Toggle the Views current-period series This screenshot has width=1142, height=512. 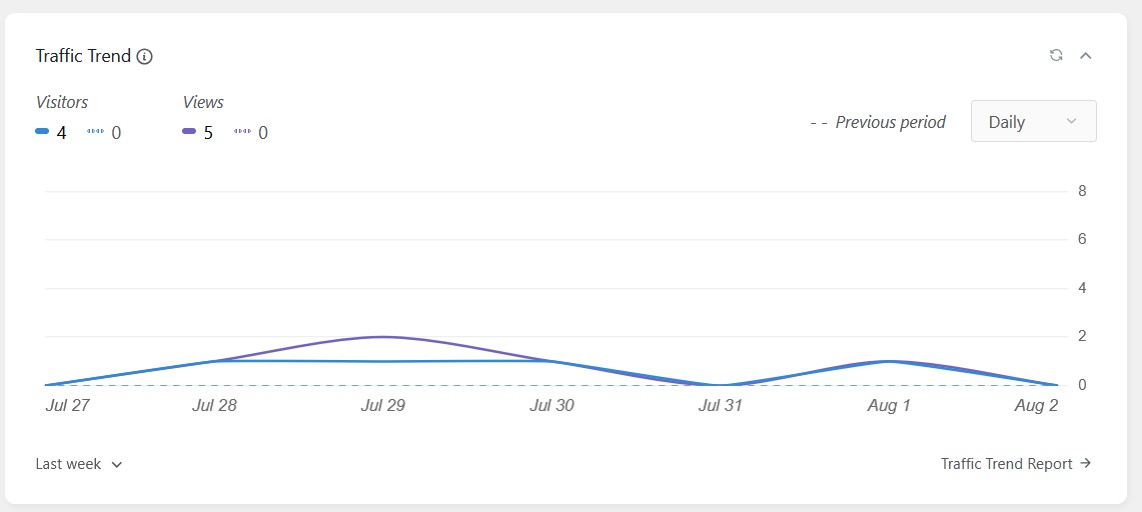pos(197,133)
